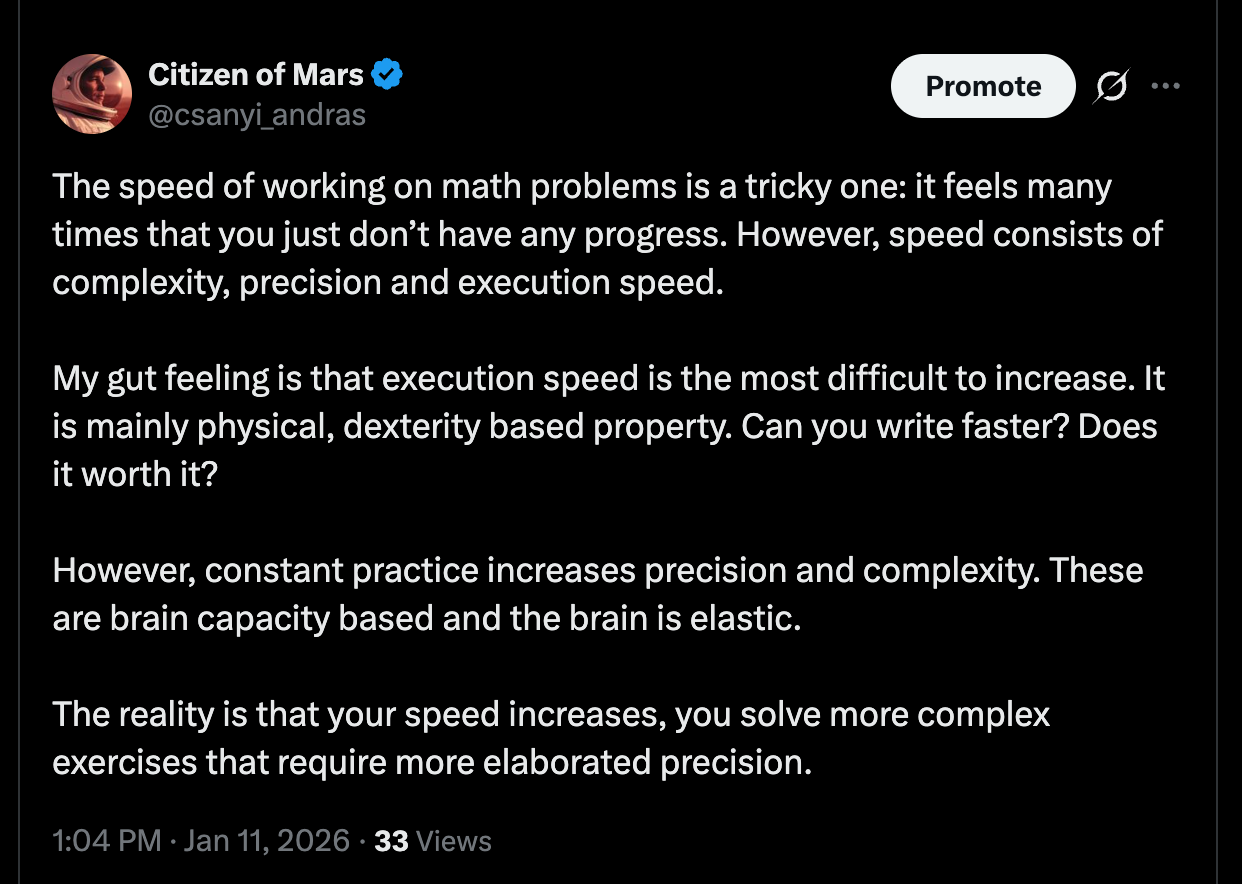
Task: Click the "Views" label
Action: tap(455, 840)
